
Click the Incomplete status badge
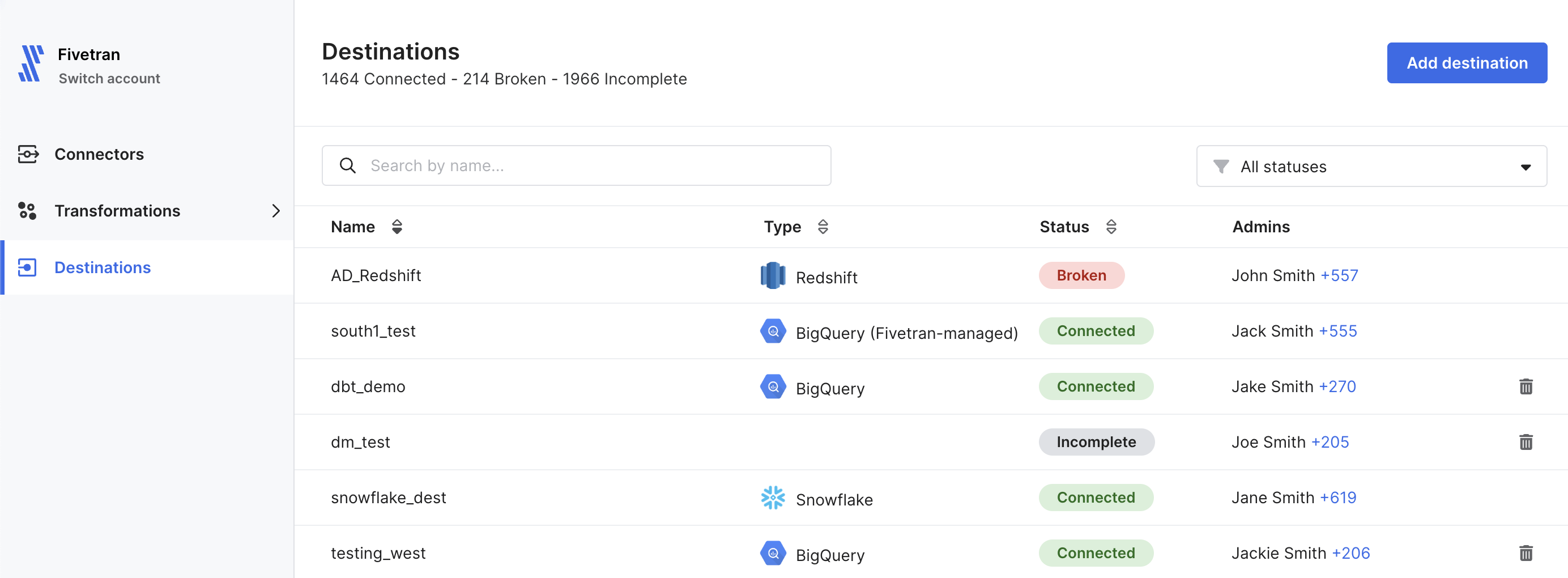point(1096,442)
